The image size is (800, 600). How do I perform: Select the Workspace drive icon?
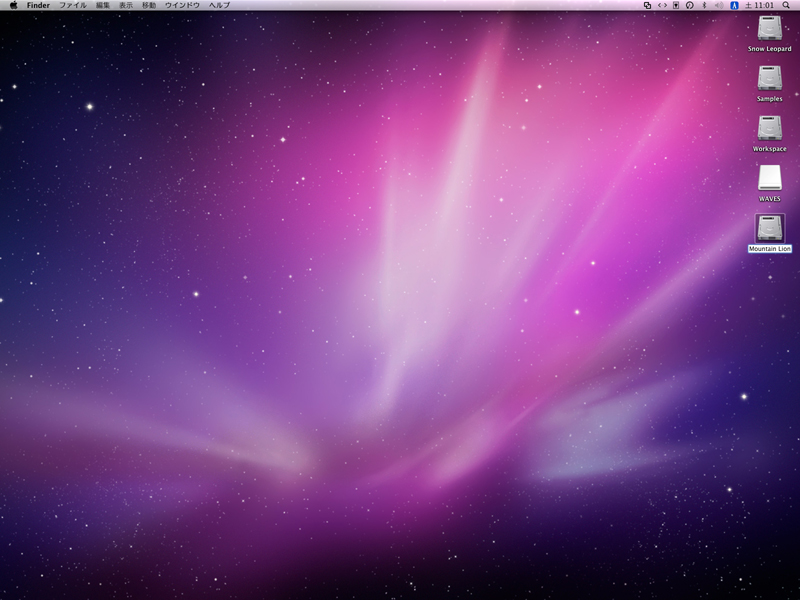tap(769, 128)
